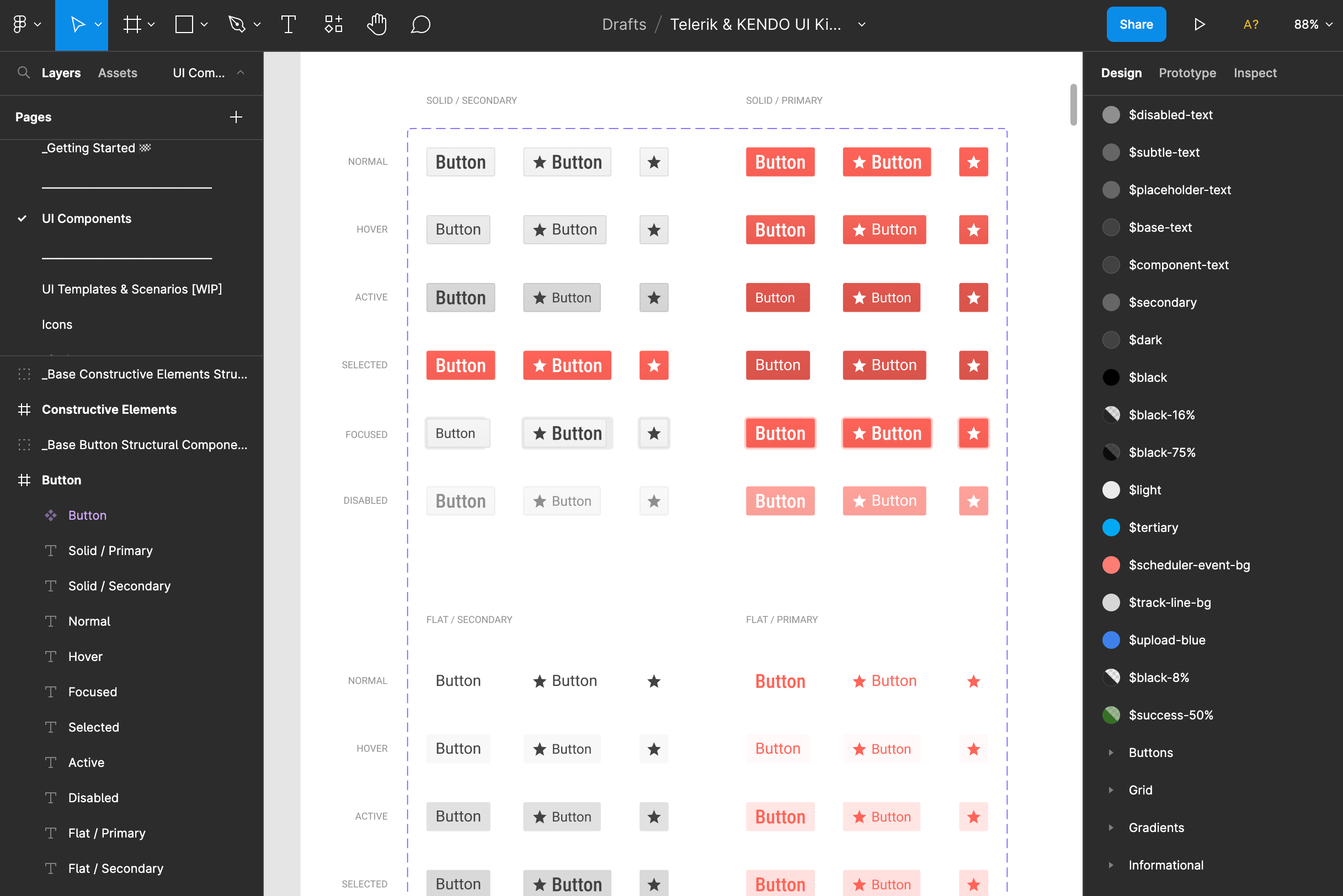This screenshot has width=1343, height=896.
Task: Click the Drafts breadcrumb link
Action: coord(624,24)
